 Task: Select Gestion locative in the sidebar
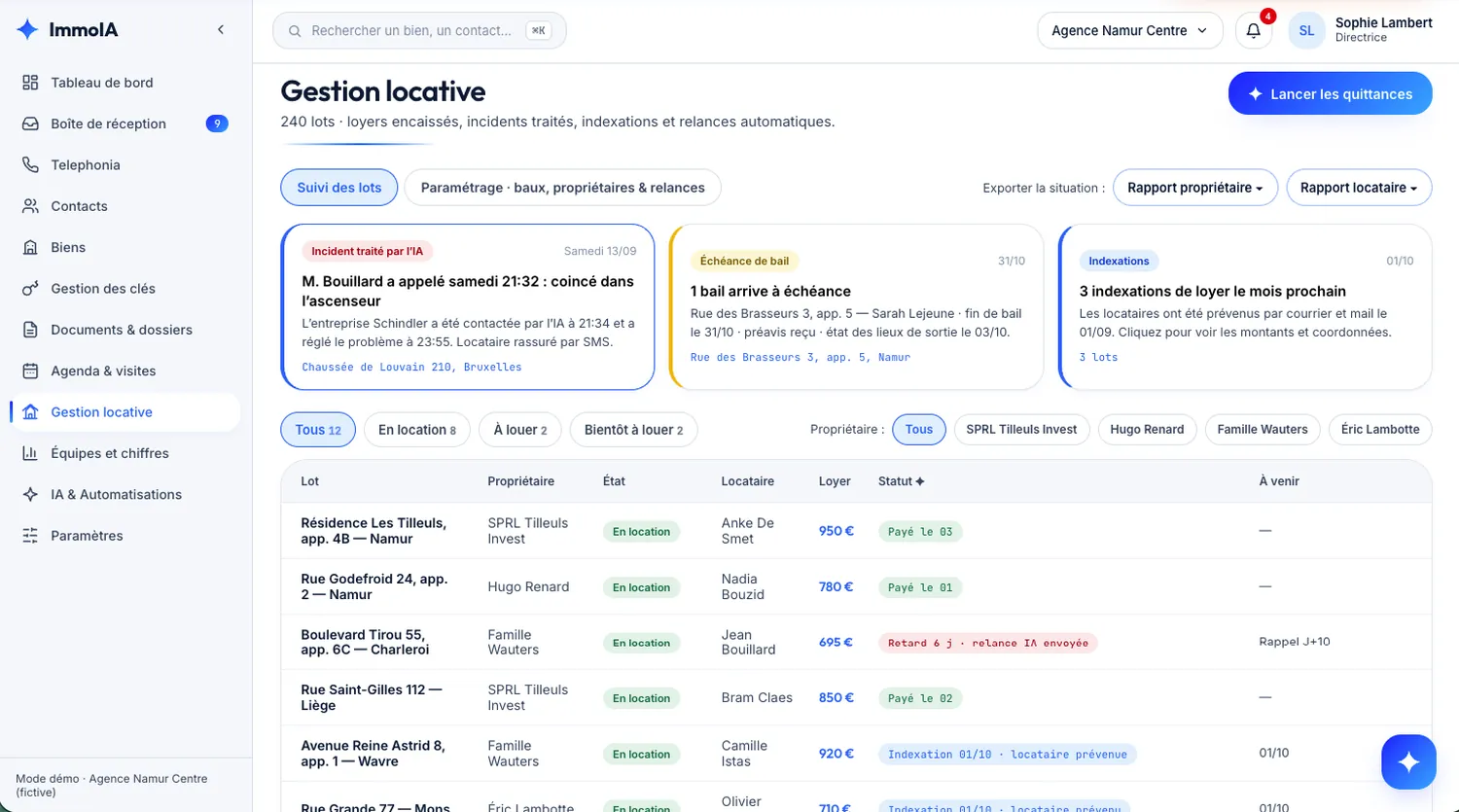125,412
